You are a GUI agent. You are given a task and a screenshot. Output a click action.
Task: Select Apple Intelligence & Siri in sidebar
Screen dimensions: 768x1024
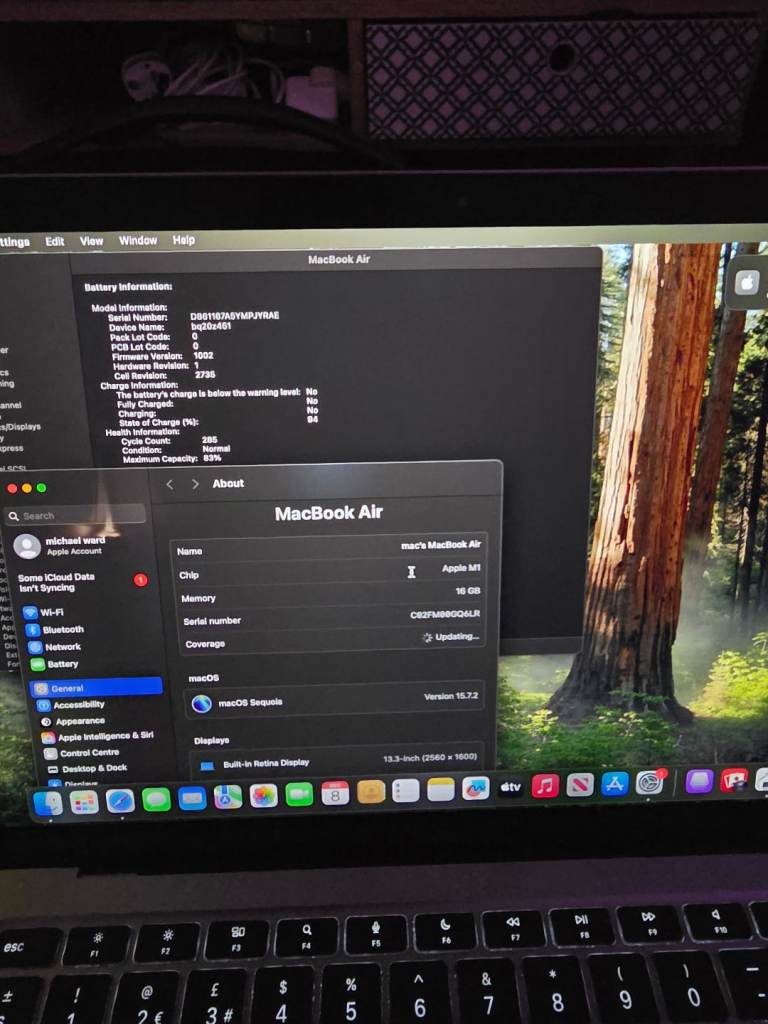click(x=98, y=736)
